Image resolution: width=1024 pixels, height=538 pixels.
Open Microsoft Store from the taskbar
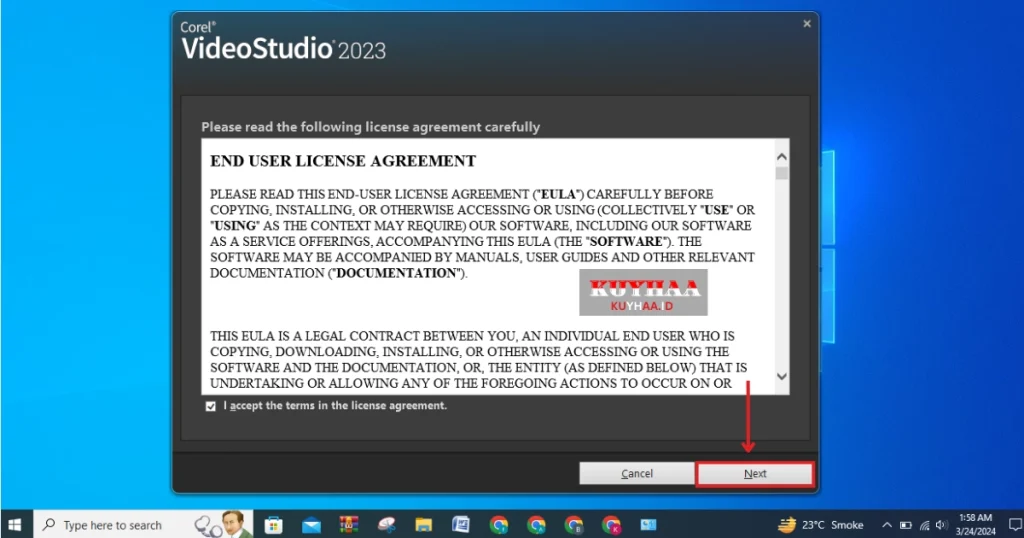tap(274, 524)
